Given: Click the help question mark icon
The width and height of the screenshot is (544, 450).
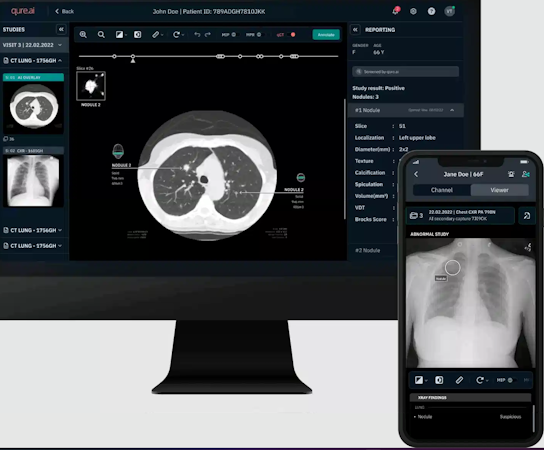Looking at the screenshot, I should pyautogui.click(x=431, y=11).
